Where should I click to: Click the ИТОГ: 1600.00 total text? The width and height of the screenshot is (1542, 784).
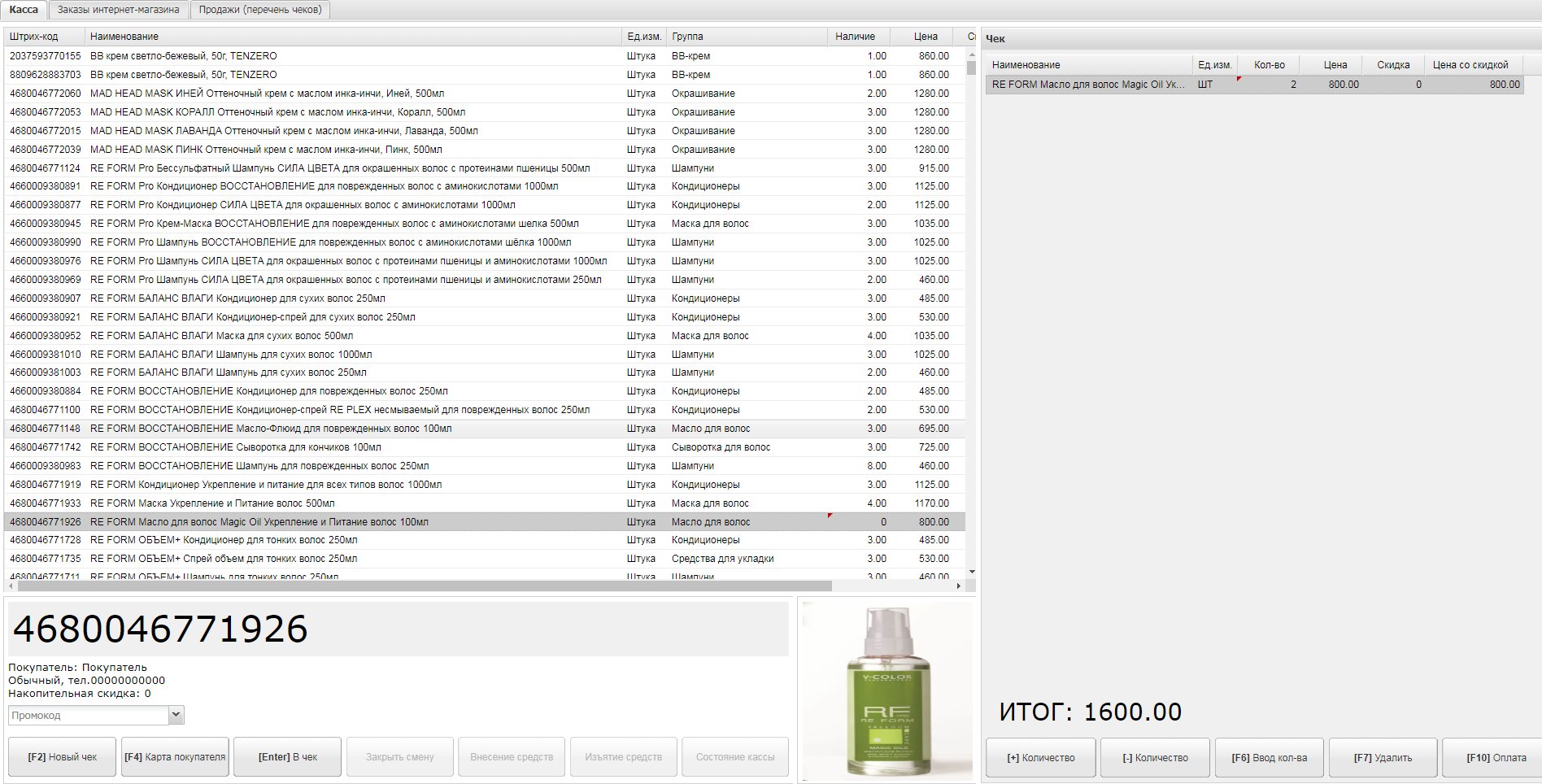coord(1090,712)
